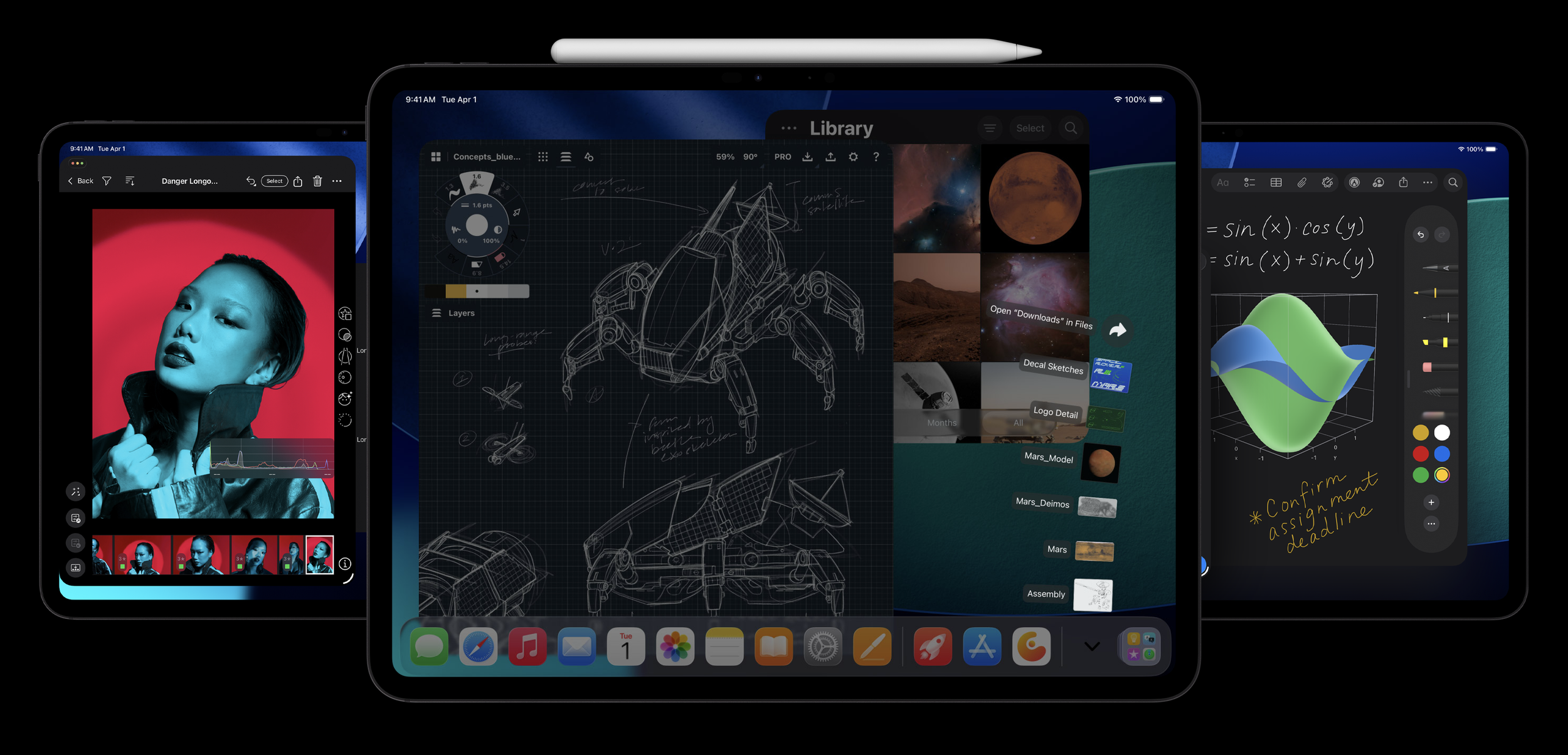Select the selected filmstrip thumbnail with white border

click(320, 555)
